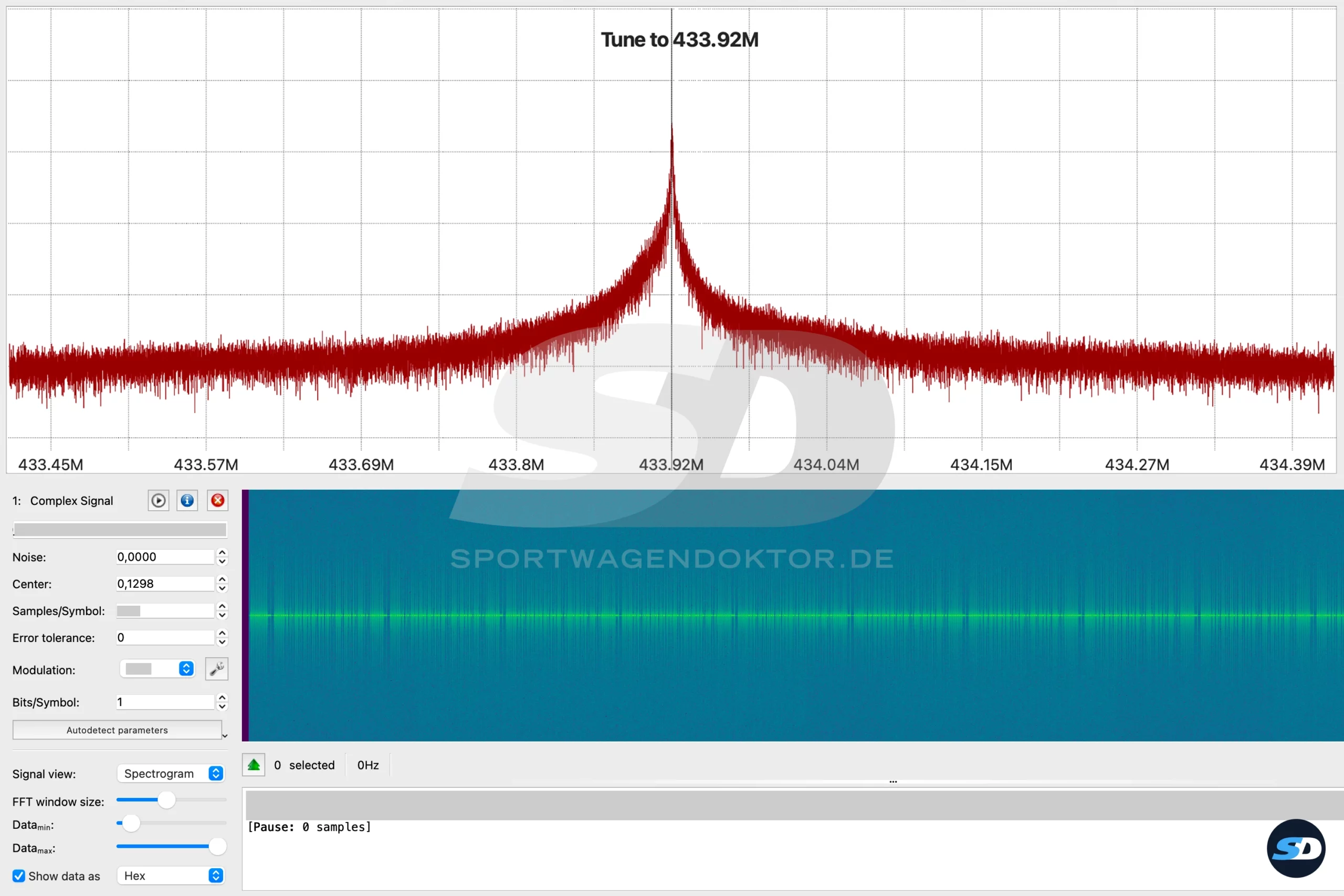Close the Complex Signal with red X
This screenshot has width=1344, height=896.
tap(218, 501)
